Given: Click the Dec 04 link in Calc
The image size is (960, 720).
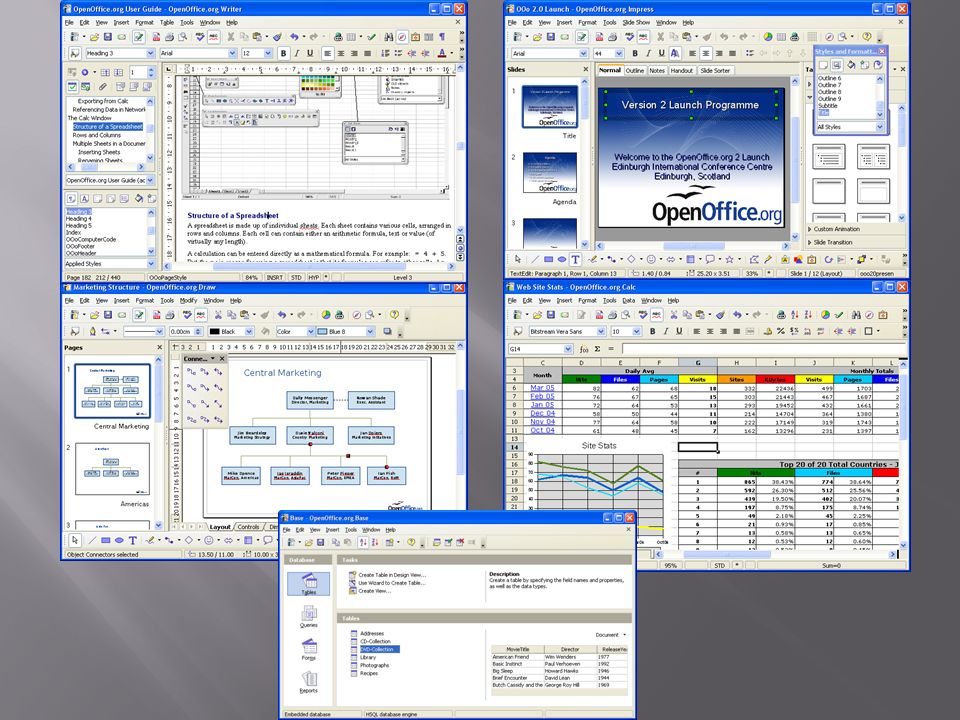Looking at the screenshot, I should 542,413.
